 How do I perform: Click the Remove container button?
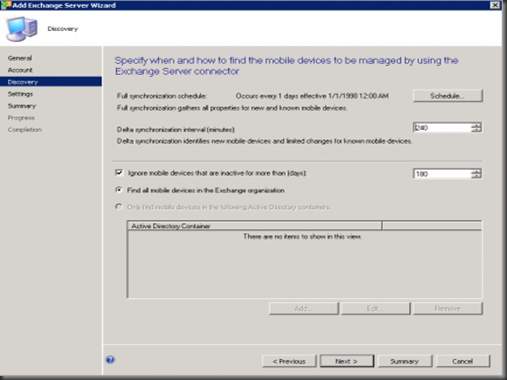coord(448,309)
